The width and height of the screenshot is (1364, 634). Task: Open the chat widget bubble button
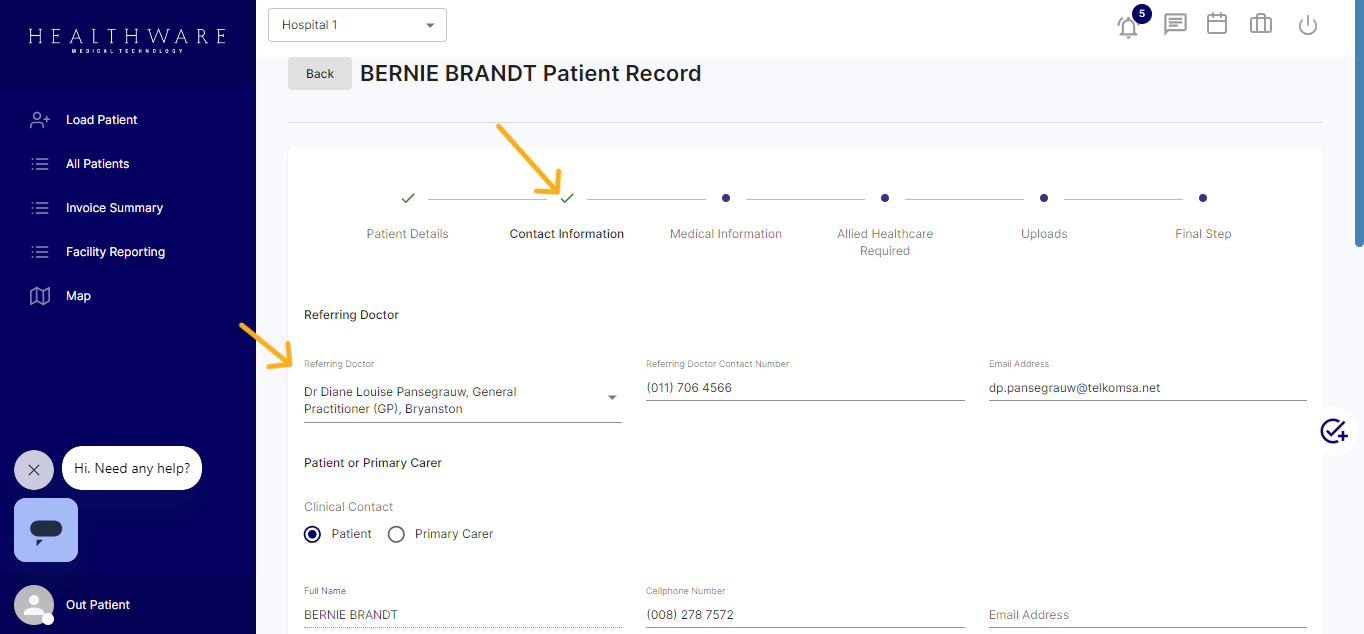(46, 530)
